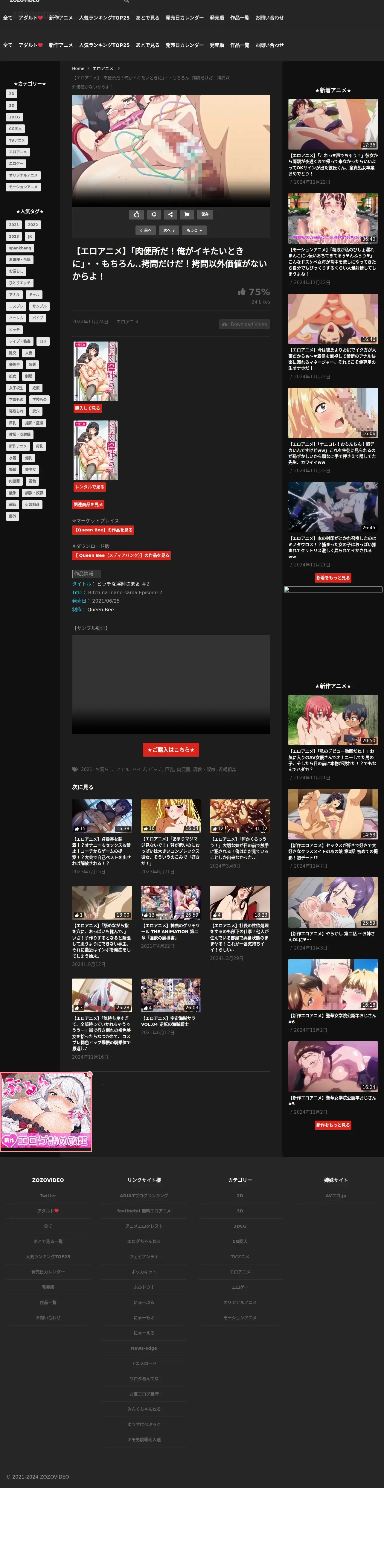Click the red 購入して見る button

[88, 409]
